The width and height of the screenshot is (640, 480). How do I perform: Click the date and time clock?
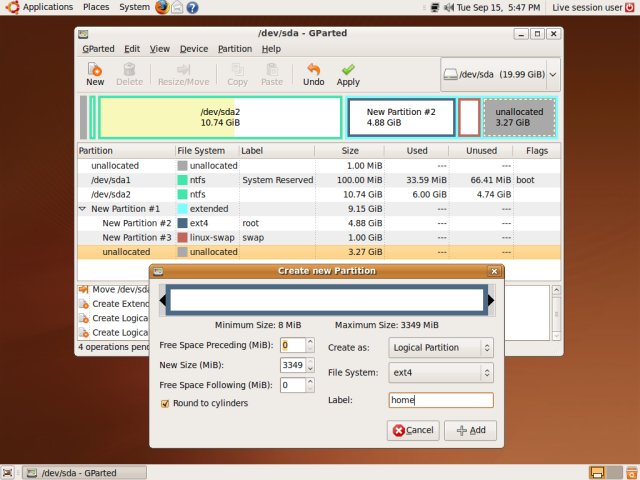coord(498,7)
